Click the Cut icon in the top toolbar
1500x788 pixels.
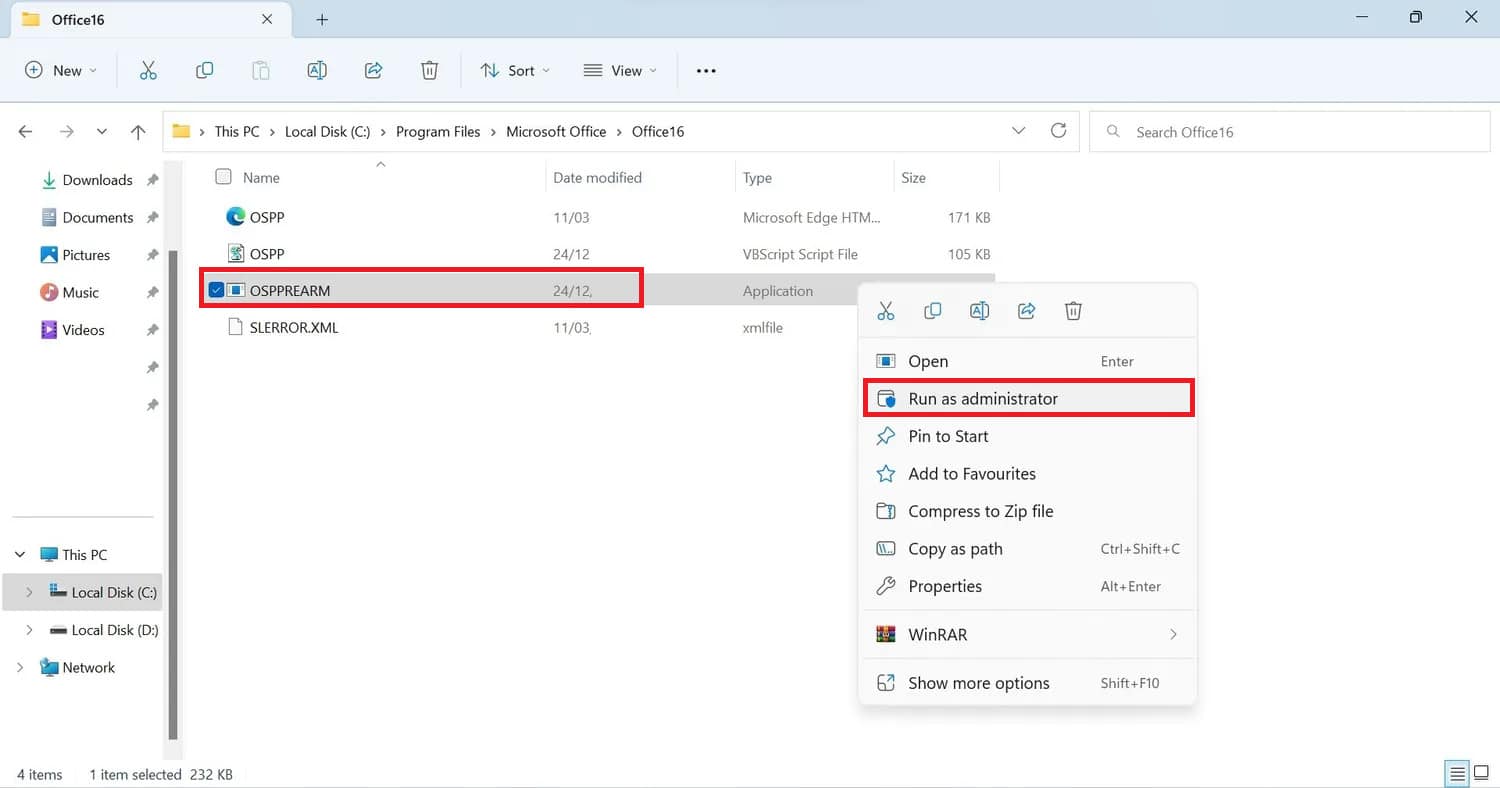pyautogui.click(x=148, y=70)
